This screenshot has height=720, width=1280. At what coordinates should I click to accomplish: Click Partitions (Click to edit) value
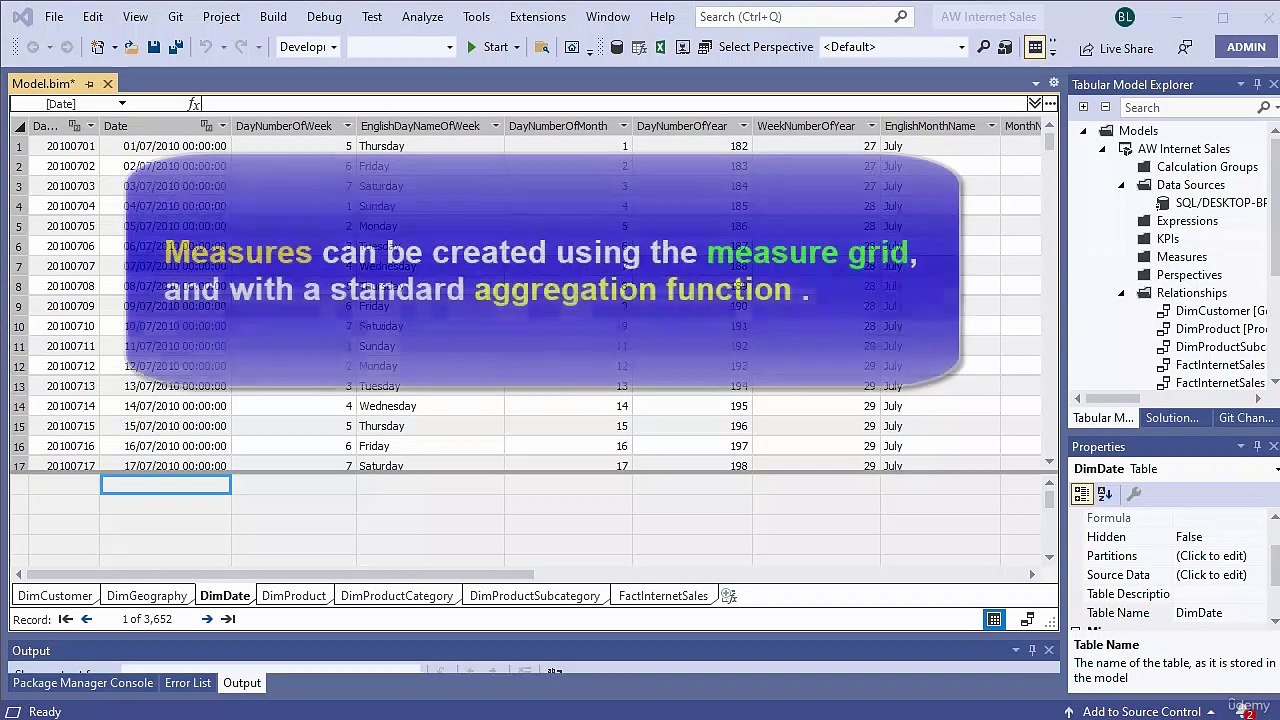1211,556
